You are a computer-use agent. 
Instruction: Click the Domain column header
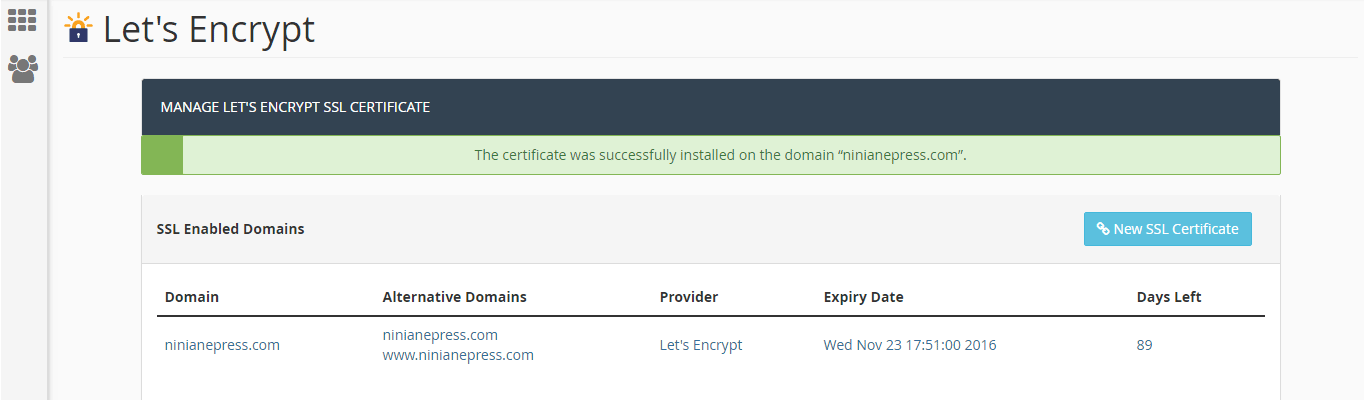[192, 297]
